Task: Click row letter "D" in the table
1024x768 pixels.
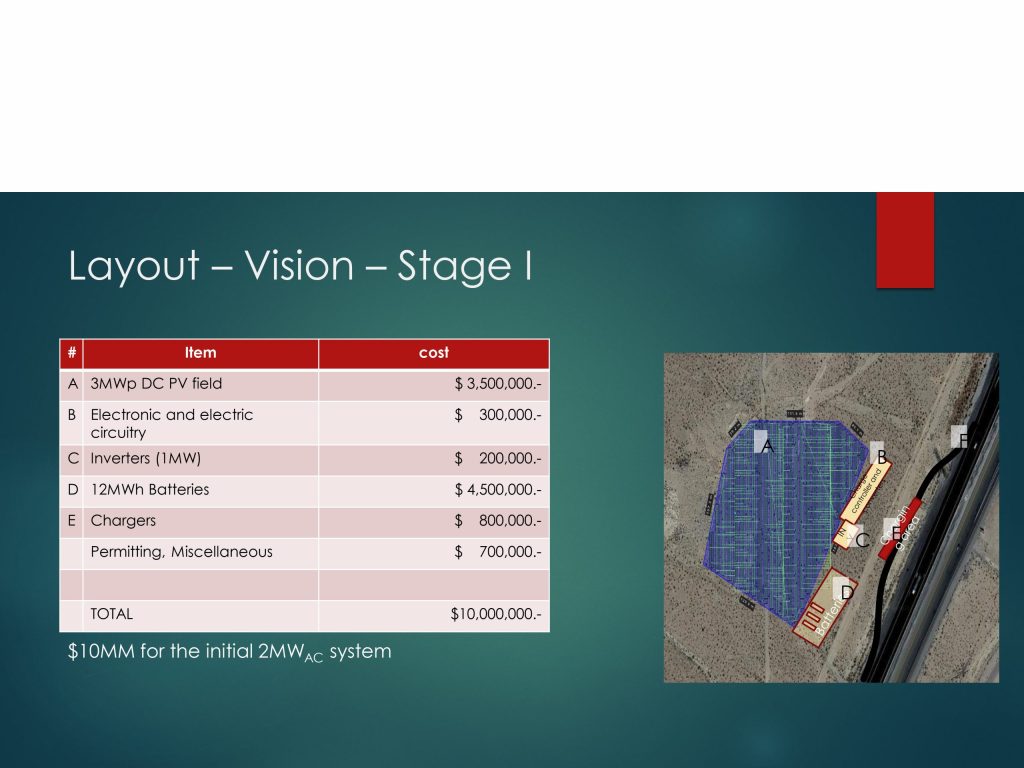Action: tap(72, 490)
